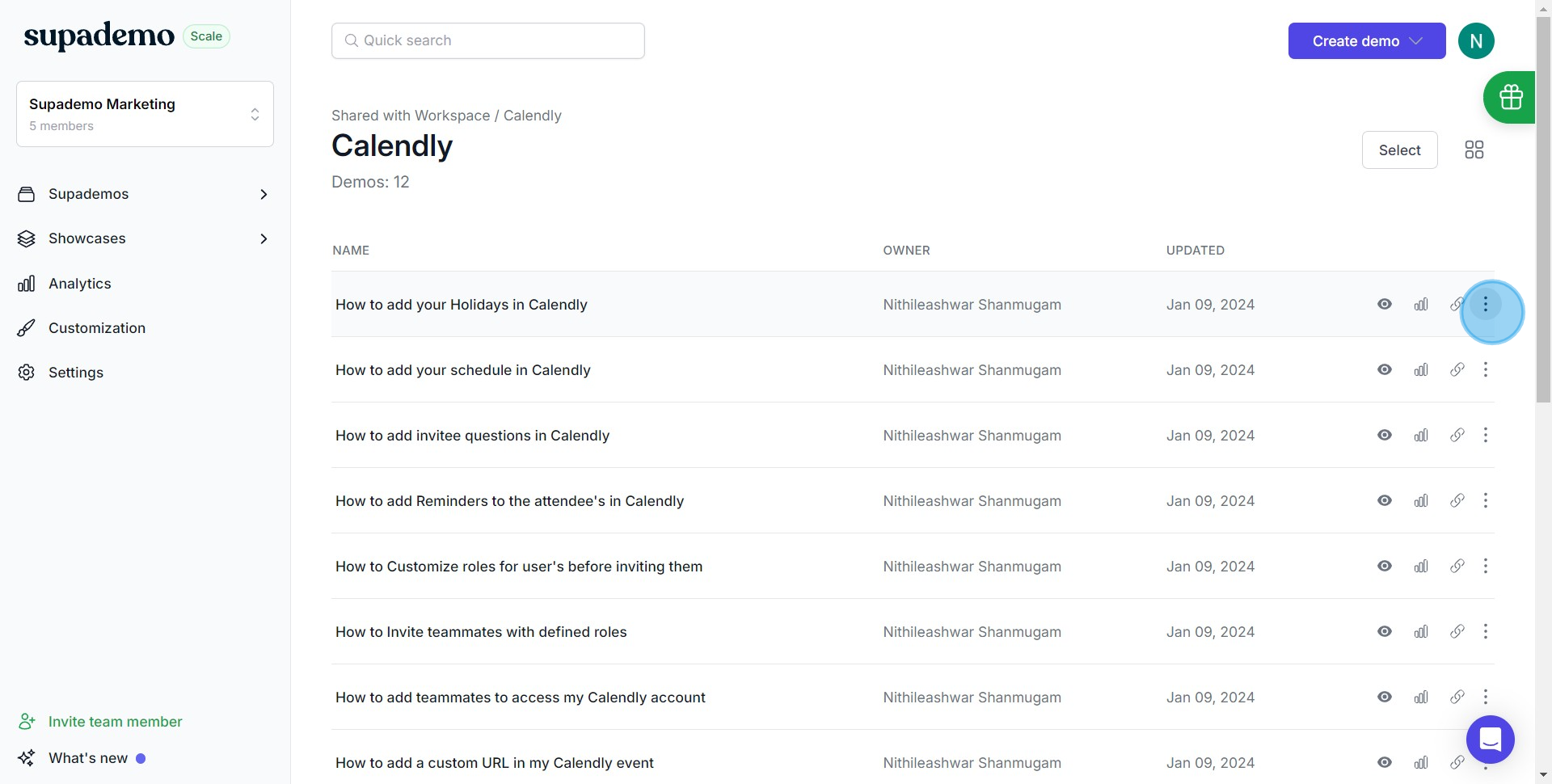This screenshot has height=784, width=1552.
Task: Preview the teammates access Calendly account demo
Action: 1385,697
